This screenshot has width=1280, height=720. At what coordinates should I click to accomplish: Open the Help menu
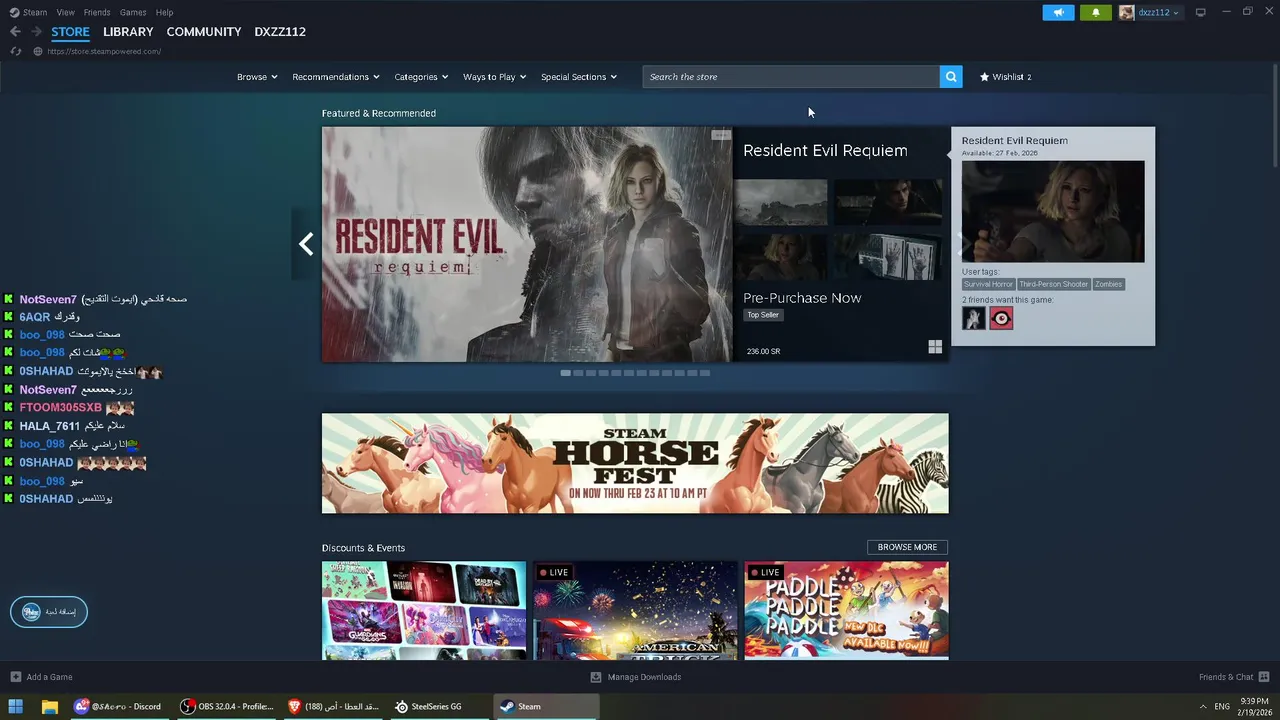point(165,12)
